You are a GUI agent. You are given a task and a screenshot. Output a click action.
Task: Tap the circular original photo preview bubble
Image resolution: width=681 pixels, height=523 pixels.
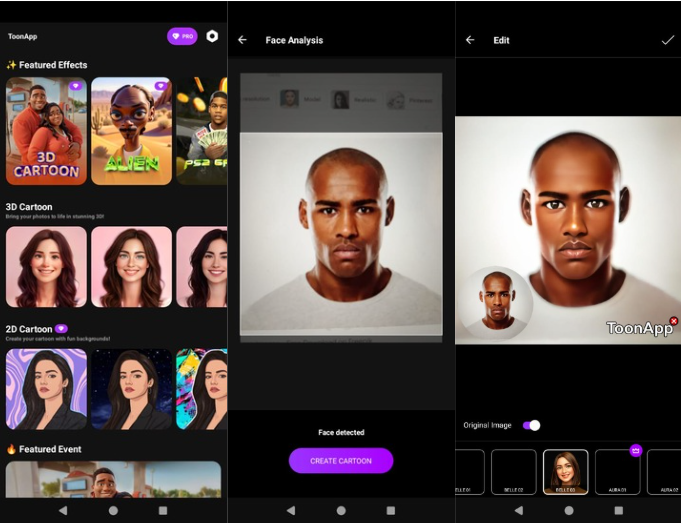pyautogui.click(x=496, y=303)
